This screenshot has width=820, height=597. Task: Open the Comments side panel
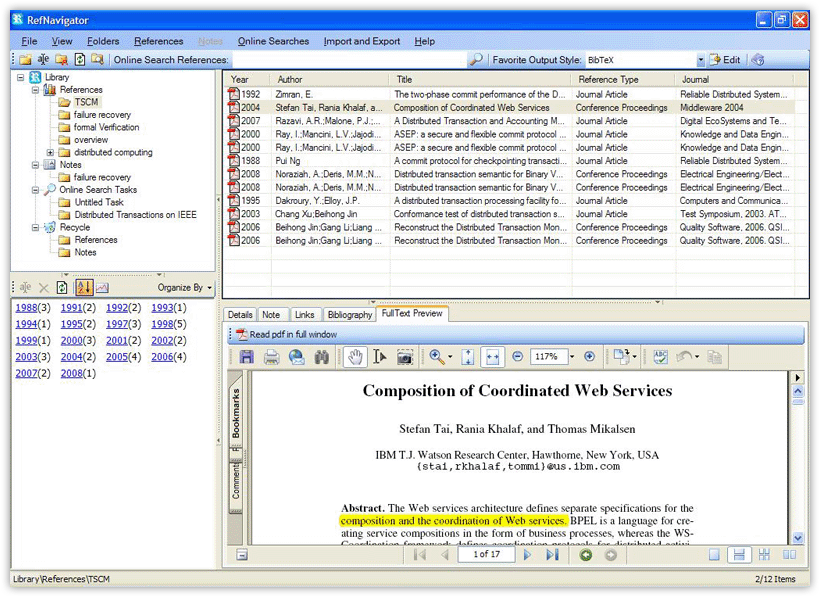[x=236, y=481]
